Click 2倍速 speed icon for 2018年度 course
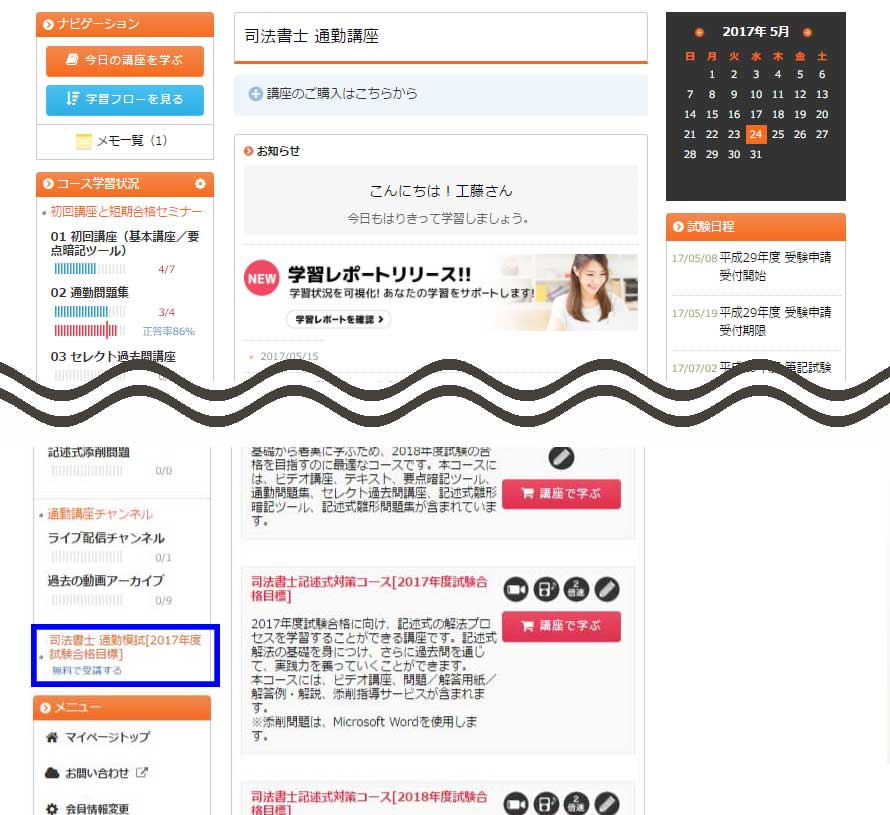 [x=576, y=804]
